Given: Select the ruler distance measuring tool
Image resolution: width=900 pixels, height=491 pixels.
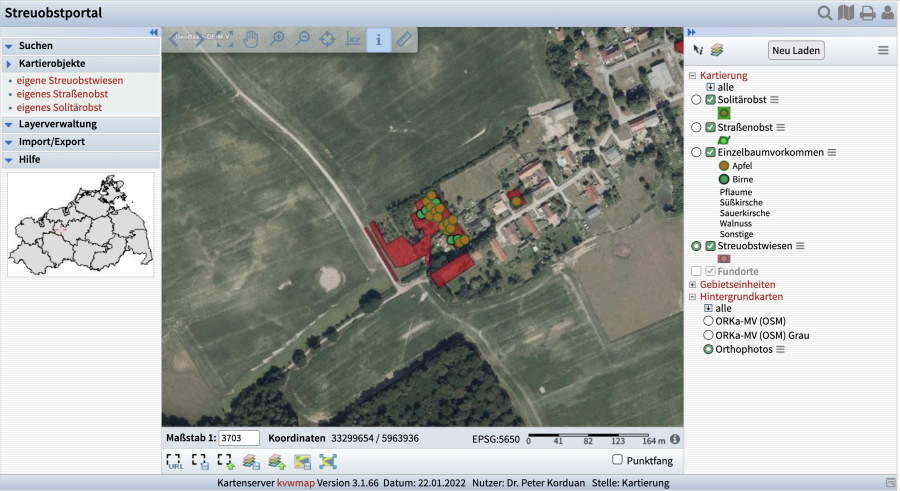Looking at the screenshot, I should point(403,40).
